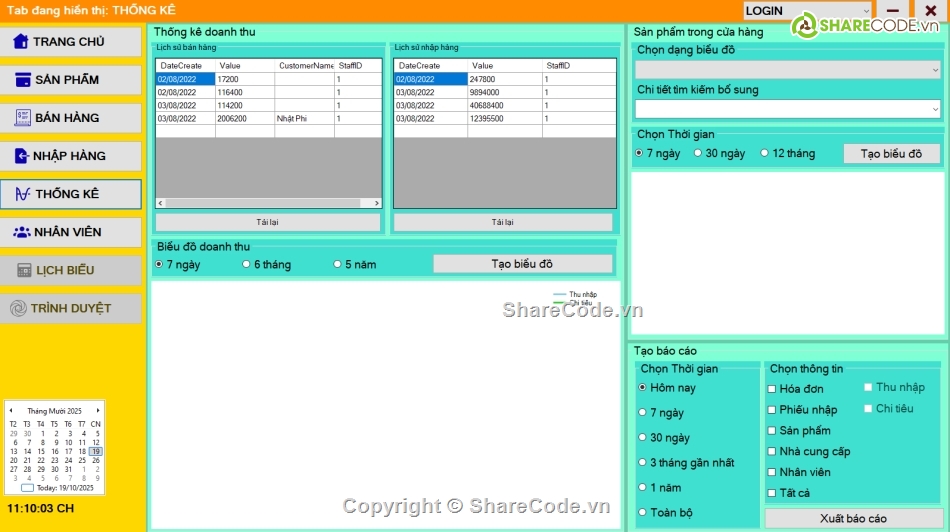Click the sales icon beside BÁN HÀNG
This screenshot has height=532, width=950.
tap(22, 118)
